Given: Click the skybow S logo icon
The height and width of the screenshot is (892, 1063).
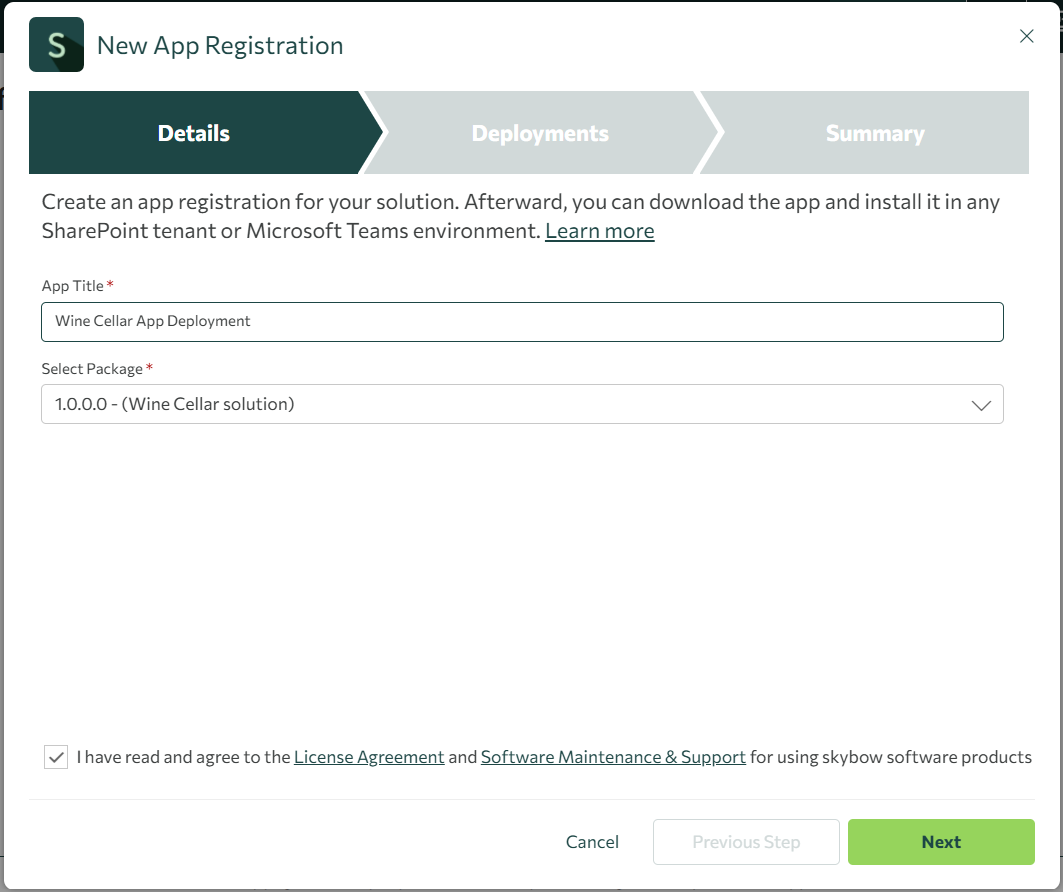Looking at the screenshot, I should (x=56, y=44).
